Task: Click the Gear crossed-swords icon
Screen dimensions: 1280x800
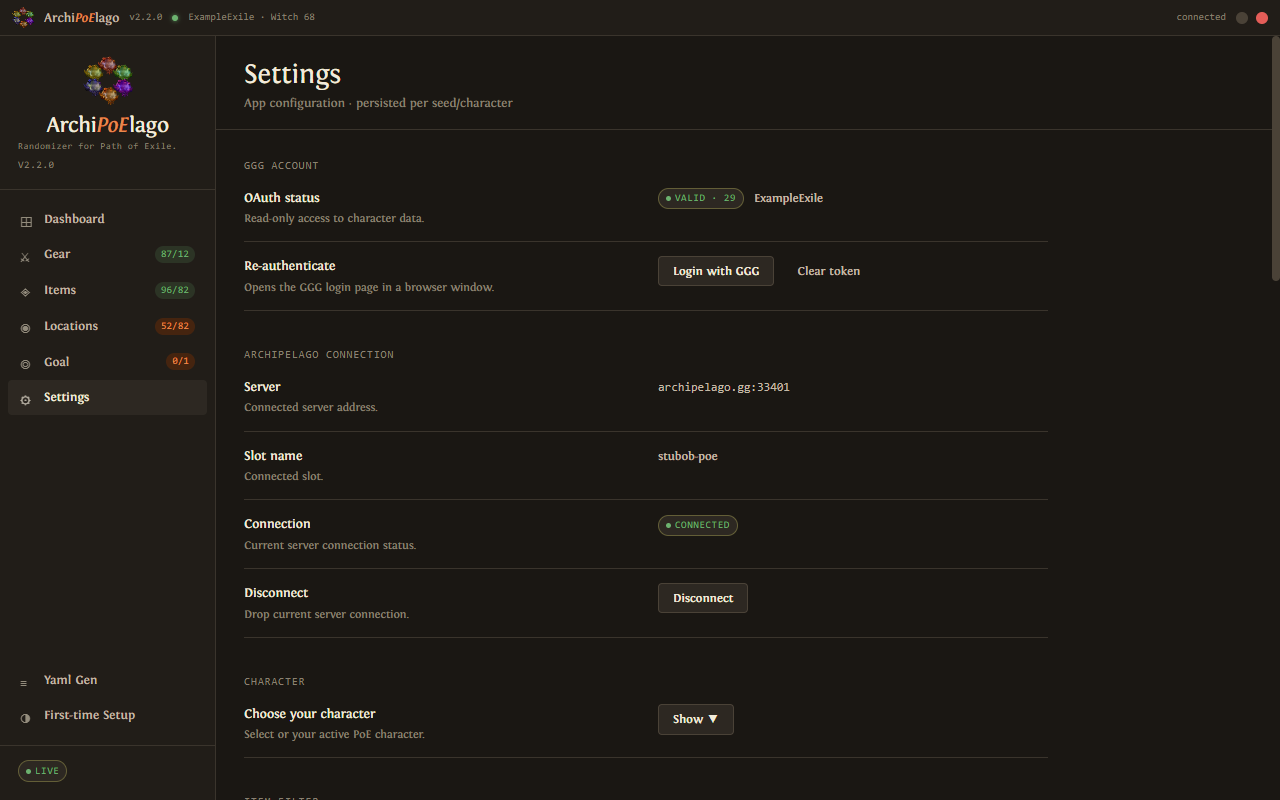Action: [x=25, y=256]
